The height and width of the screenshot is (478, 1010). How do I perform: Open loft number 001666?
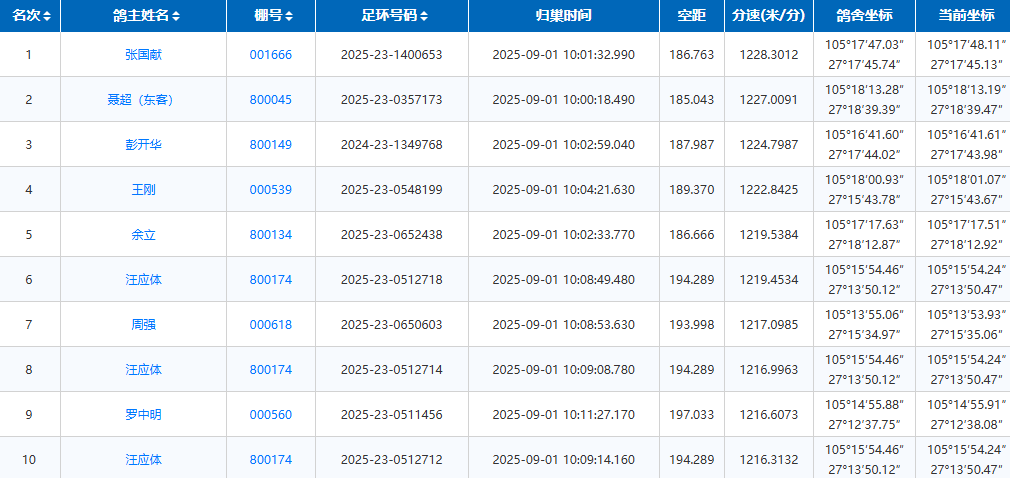click(x=270, y=55)
